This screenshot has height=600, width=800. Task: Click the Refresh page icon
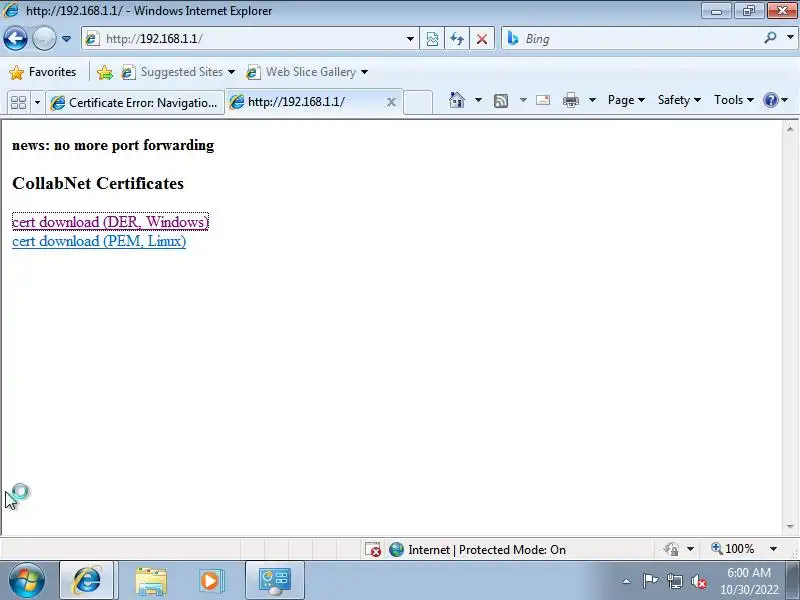(457, 39)
